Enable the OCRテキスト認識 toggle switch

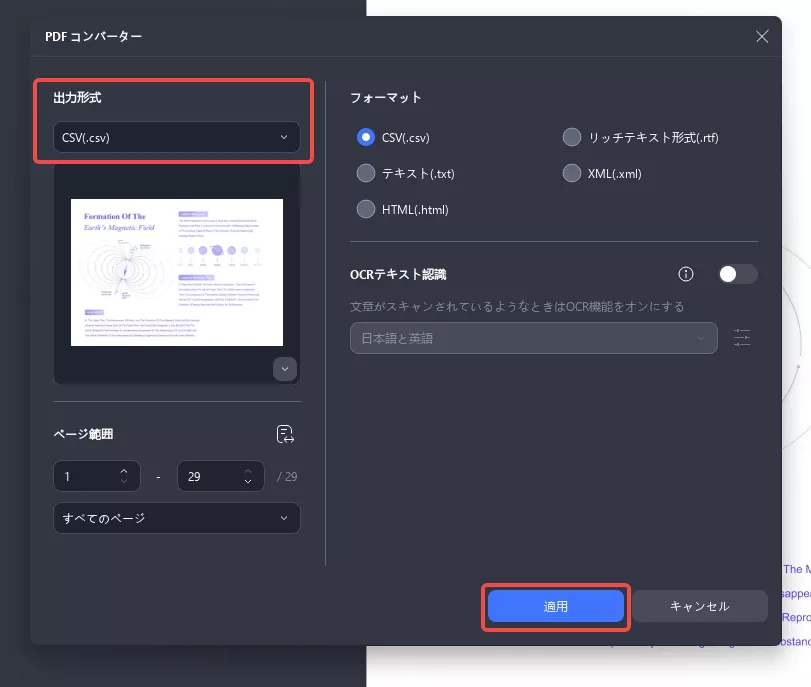pyautogui.click(x=737, y=274)
